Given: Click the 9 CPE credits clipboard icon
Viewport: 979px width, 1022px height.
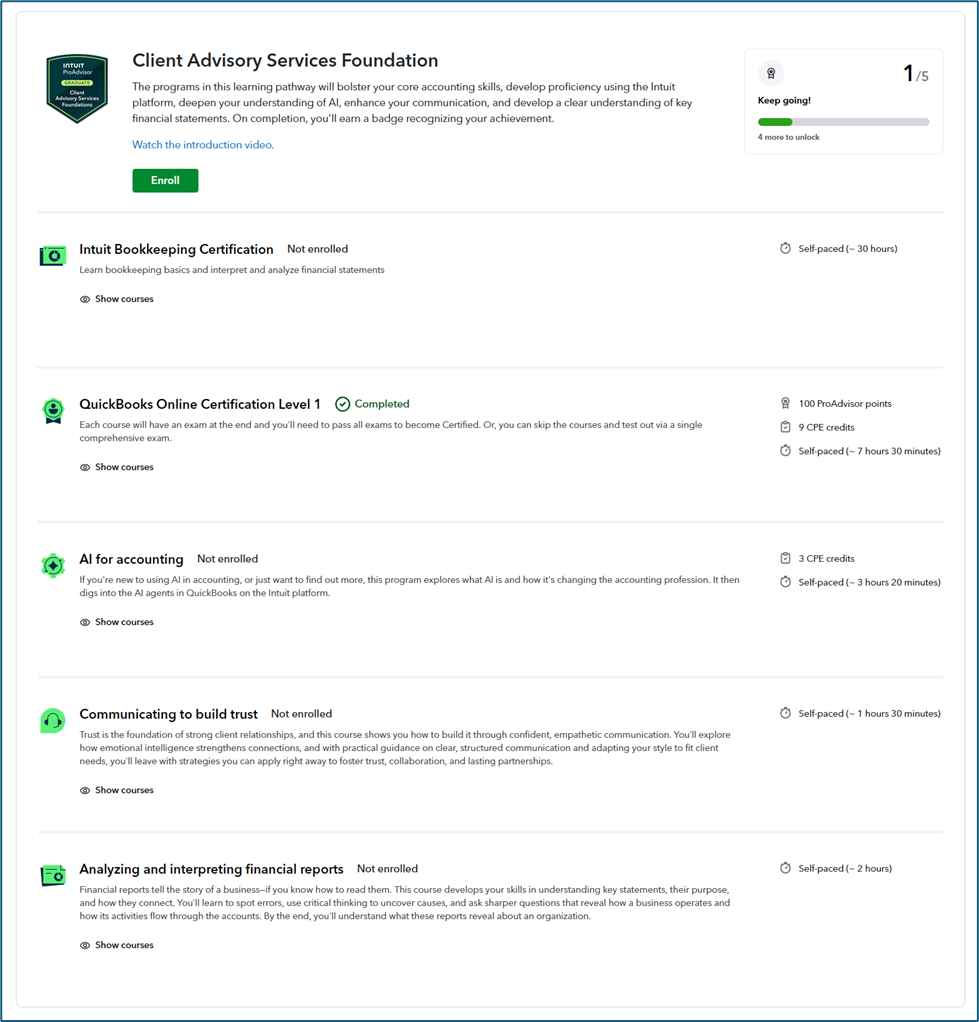Looking at the screenshot, I should pos(785,427).
